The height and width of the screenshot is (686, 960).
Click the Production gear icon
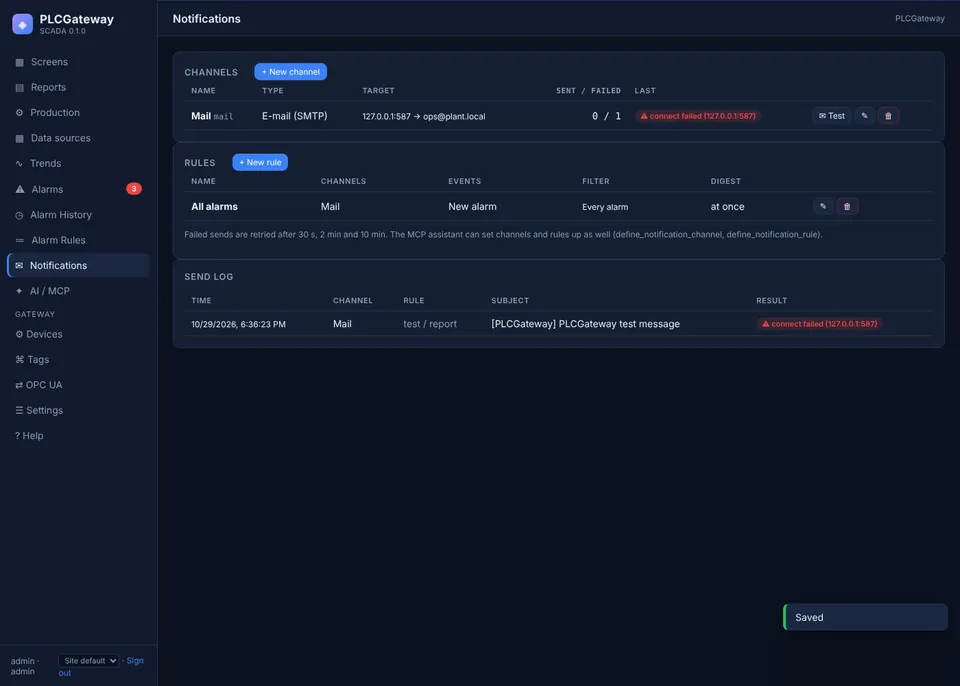tap(20, 113)
